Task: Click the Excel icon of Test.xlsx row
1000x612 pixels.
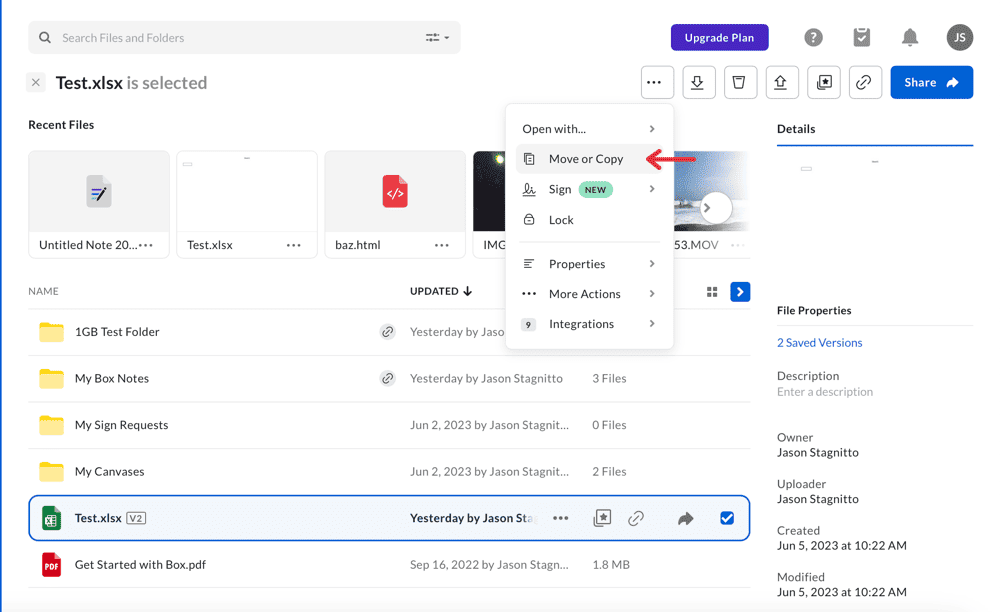Action: [51, 518]
